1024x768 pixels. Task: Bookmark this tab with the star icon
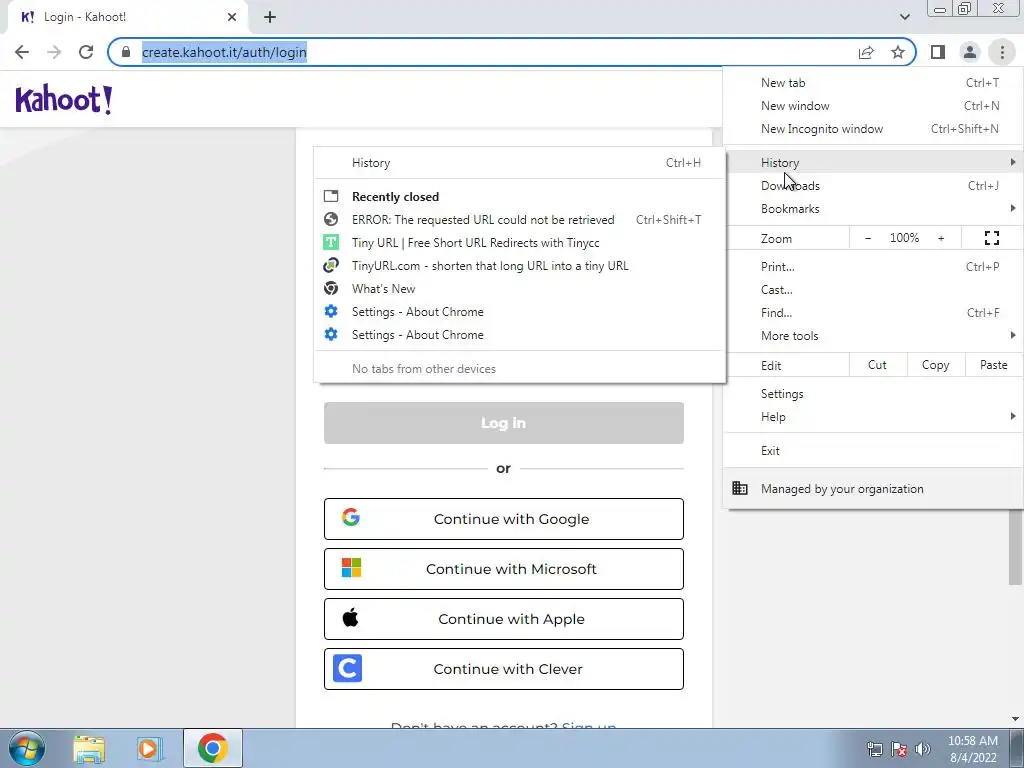click(x=898, y=52)
